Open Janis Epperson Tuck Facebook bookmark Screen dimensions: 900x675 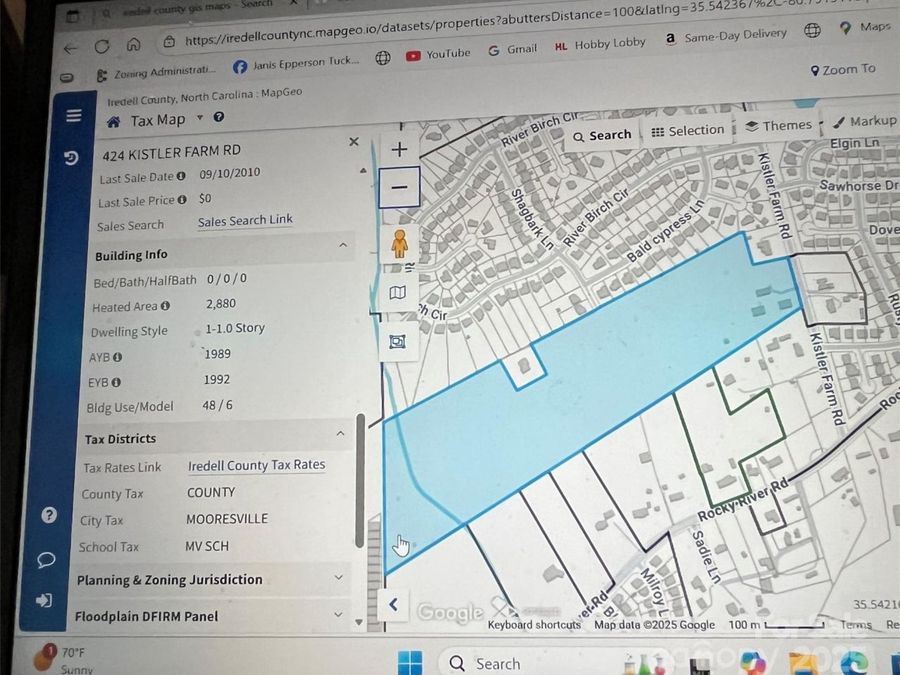tap(296, 63)
